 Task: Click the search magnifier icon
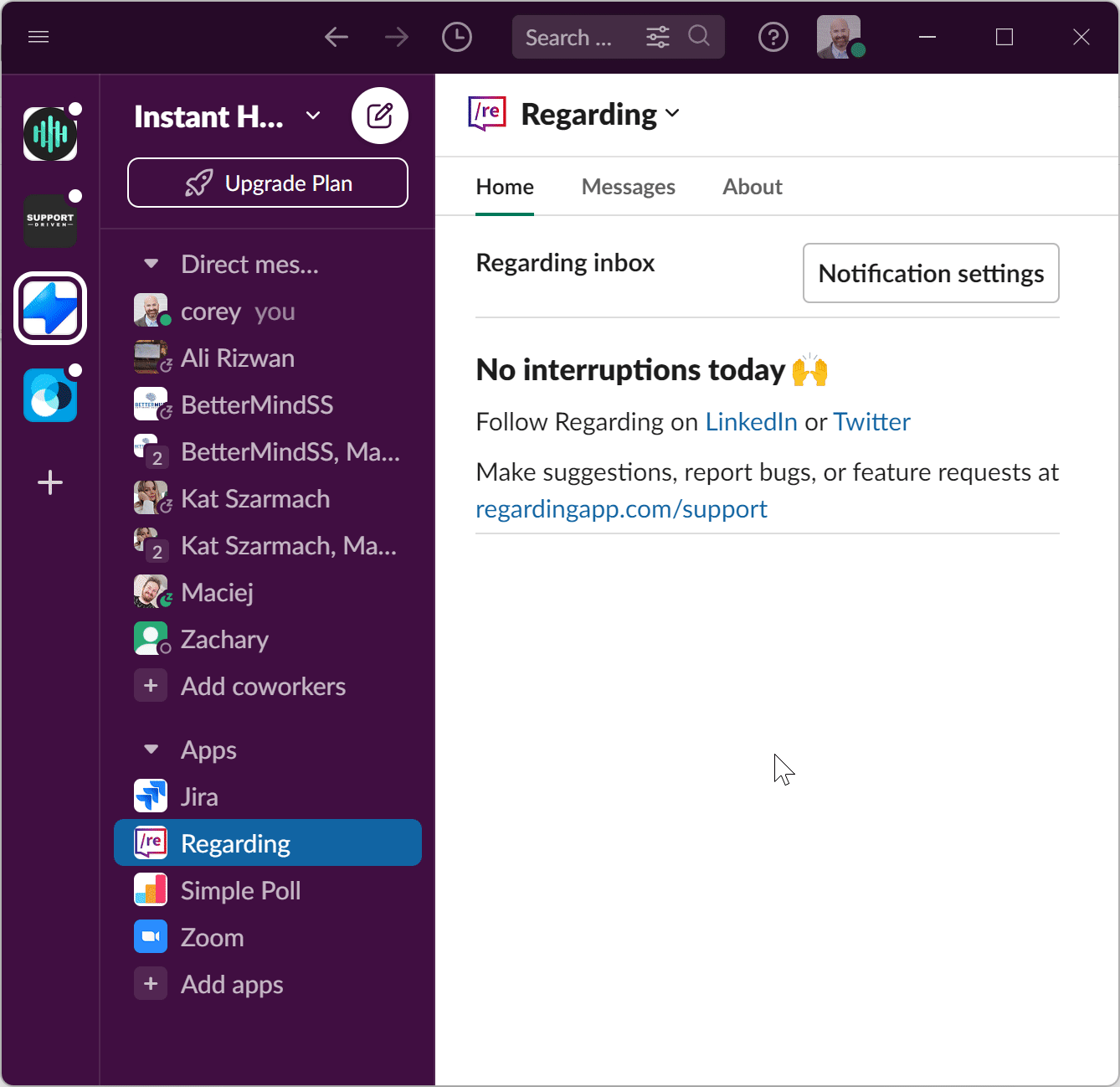699,36
